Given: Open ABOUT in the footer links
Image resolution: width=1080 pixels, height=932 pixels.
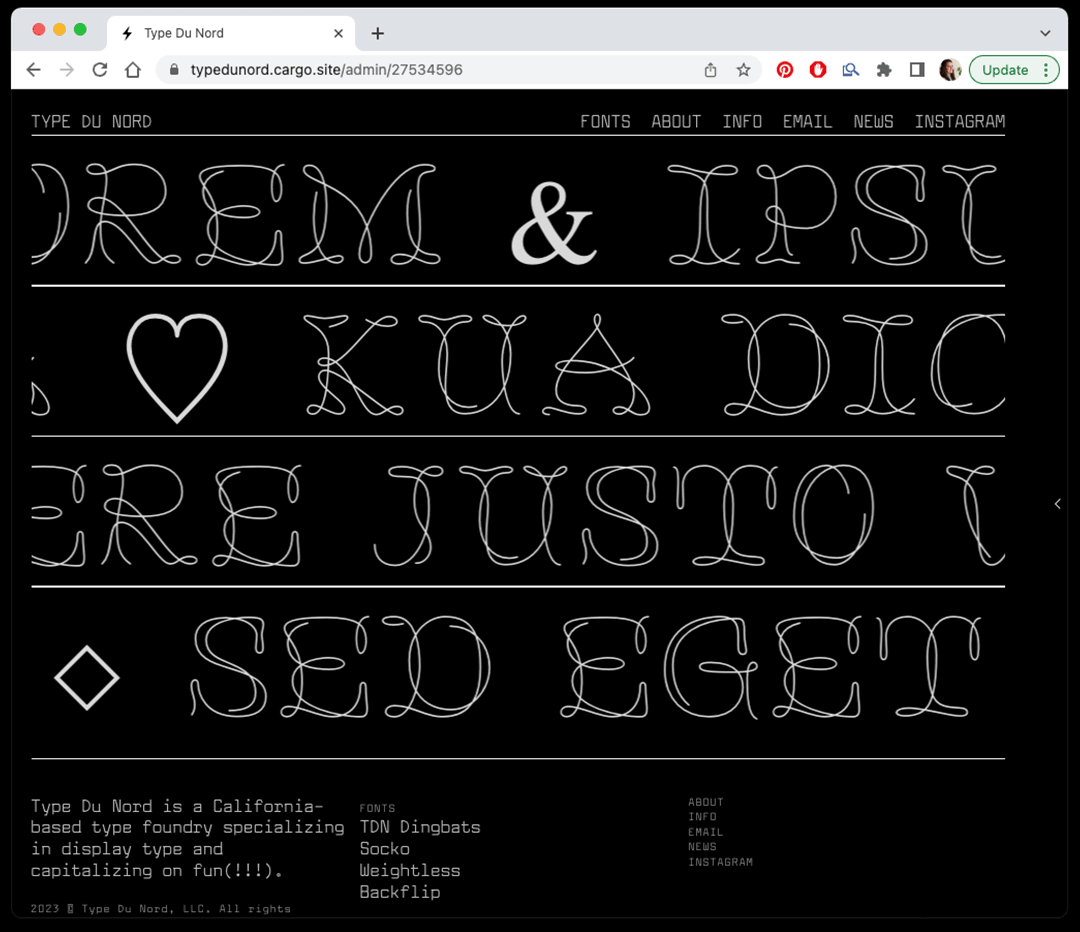Looking at the screenshot, I should coord(705,802).
